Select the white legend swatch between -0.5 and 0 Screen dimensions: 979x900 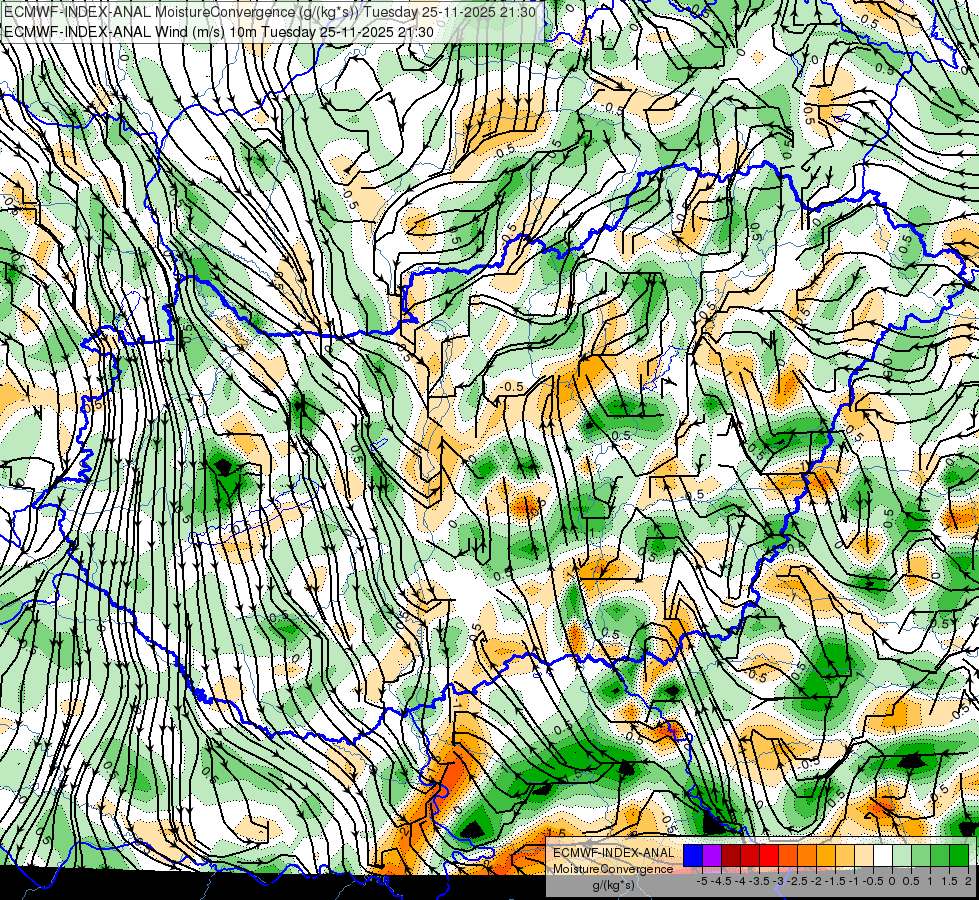[x=883, y=856]
